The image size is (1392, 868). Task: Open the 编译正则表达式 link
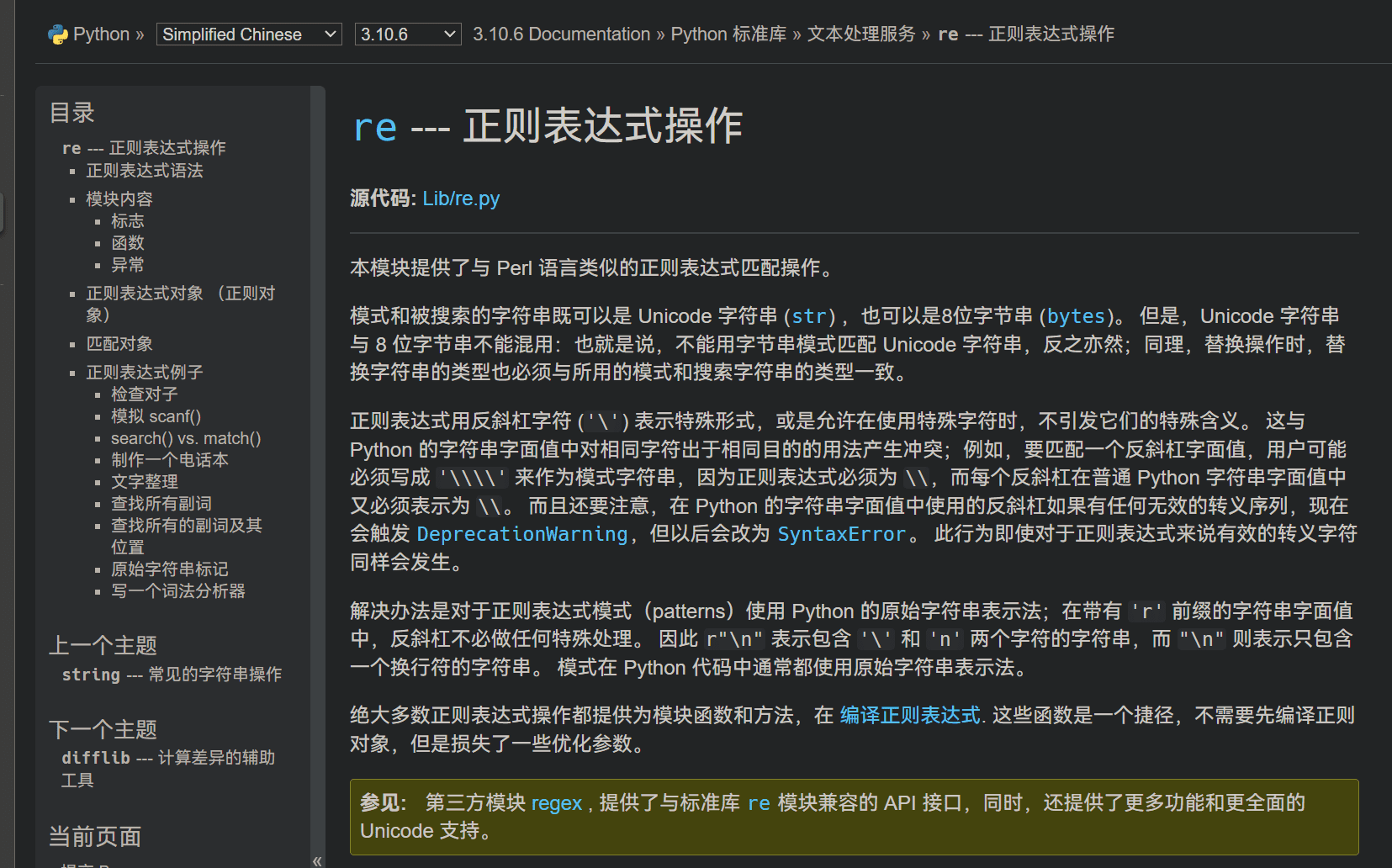910,716
